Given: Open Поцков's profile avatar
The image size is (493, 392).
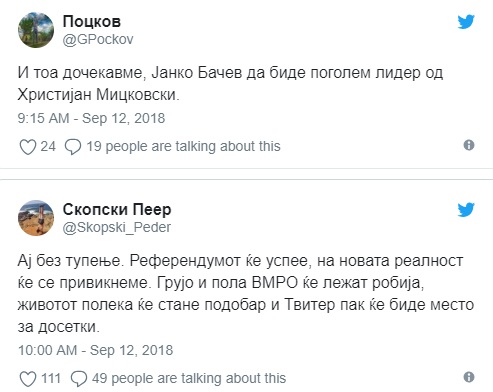Looking at the screenshot, I should click(36, 30).
